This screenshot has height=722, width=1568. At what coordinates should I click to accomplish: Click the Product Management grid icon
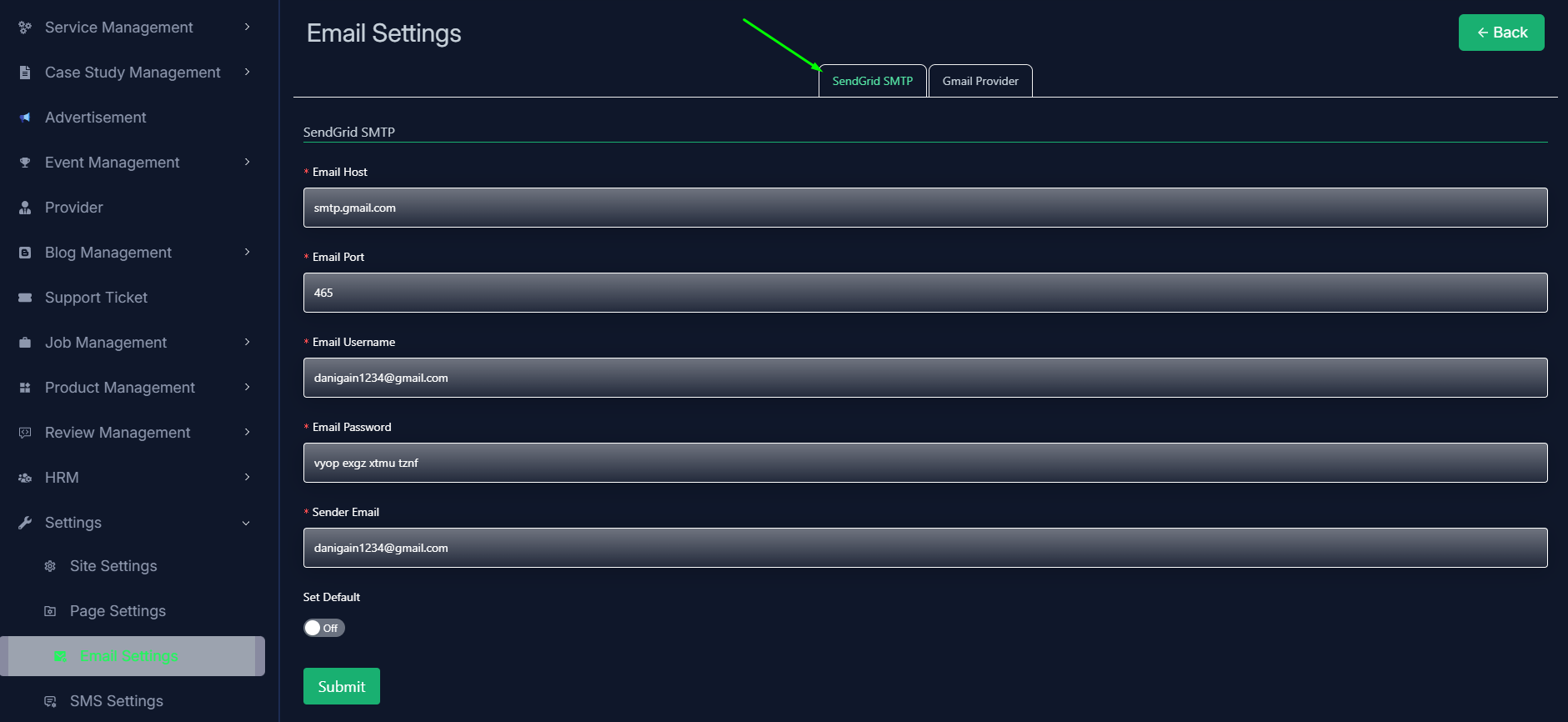(x=25, y=388)
